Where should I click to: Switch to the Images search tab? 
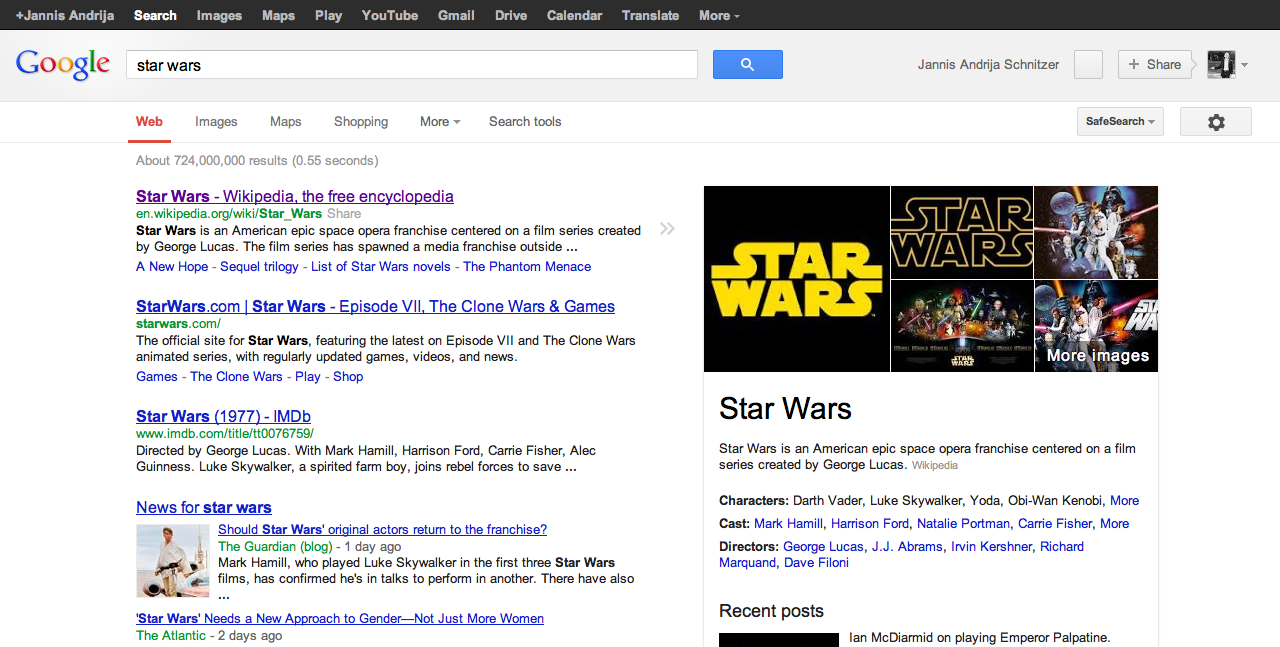(x=216, y=122)
